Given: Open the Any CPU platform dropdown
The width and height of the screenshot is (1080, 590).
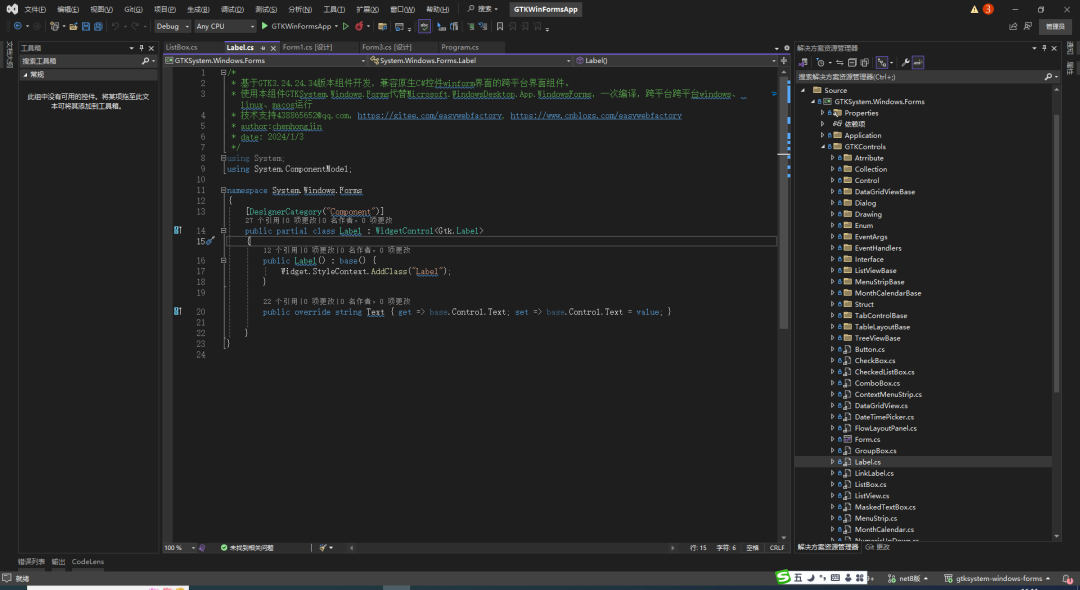Looking at the screenshot, I should pos(224,26).
